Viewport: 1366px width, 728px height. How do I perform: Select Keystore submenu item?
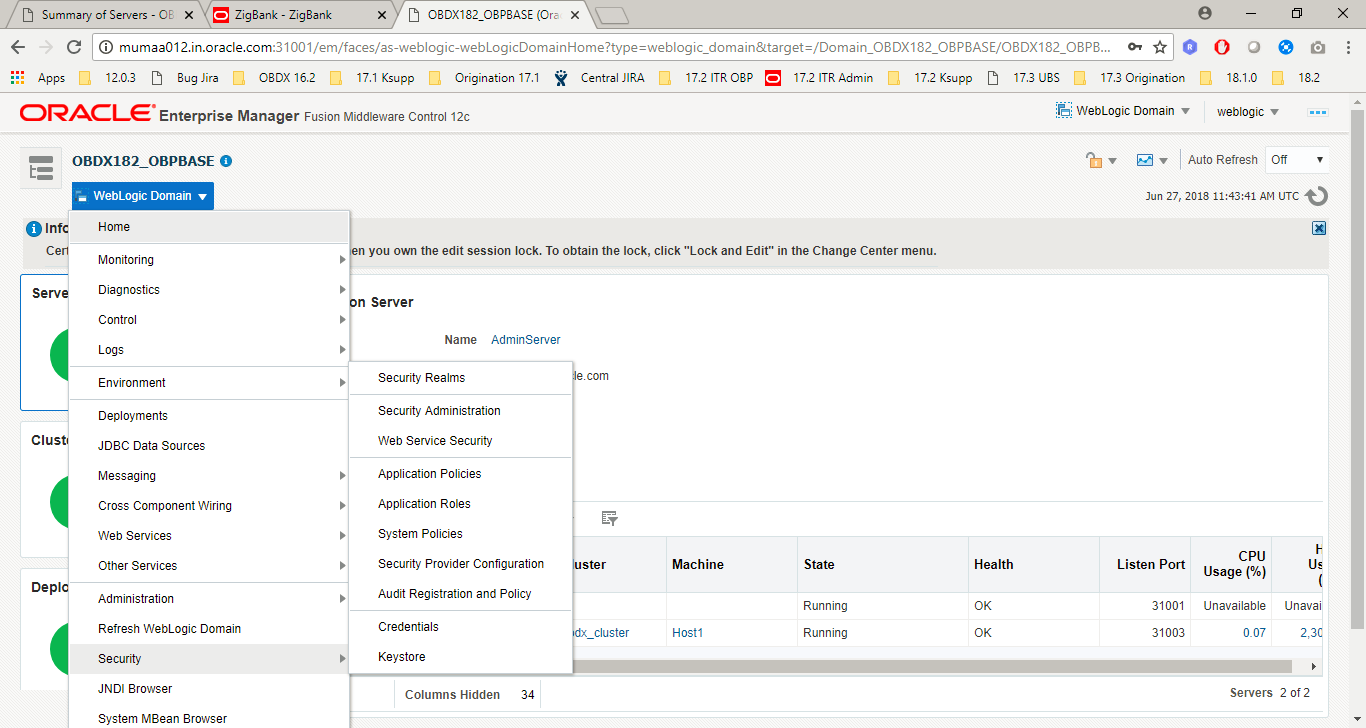coord(461,657)
